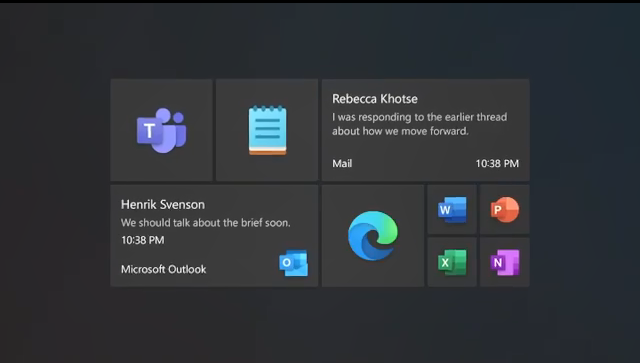Image resolution: width=640 pixels, height=363 pixels.
Task: Launch the Word tile
Action: [452, 209]
